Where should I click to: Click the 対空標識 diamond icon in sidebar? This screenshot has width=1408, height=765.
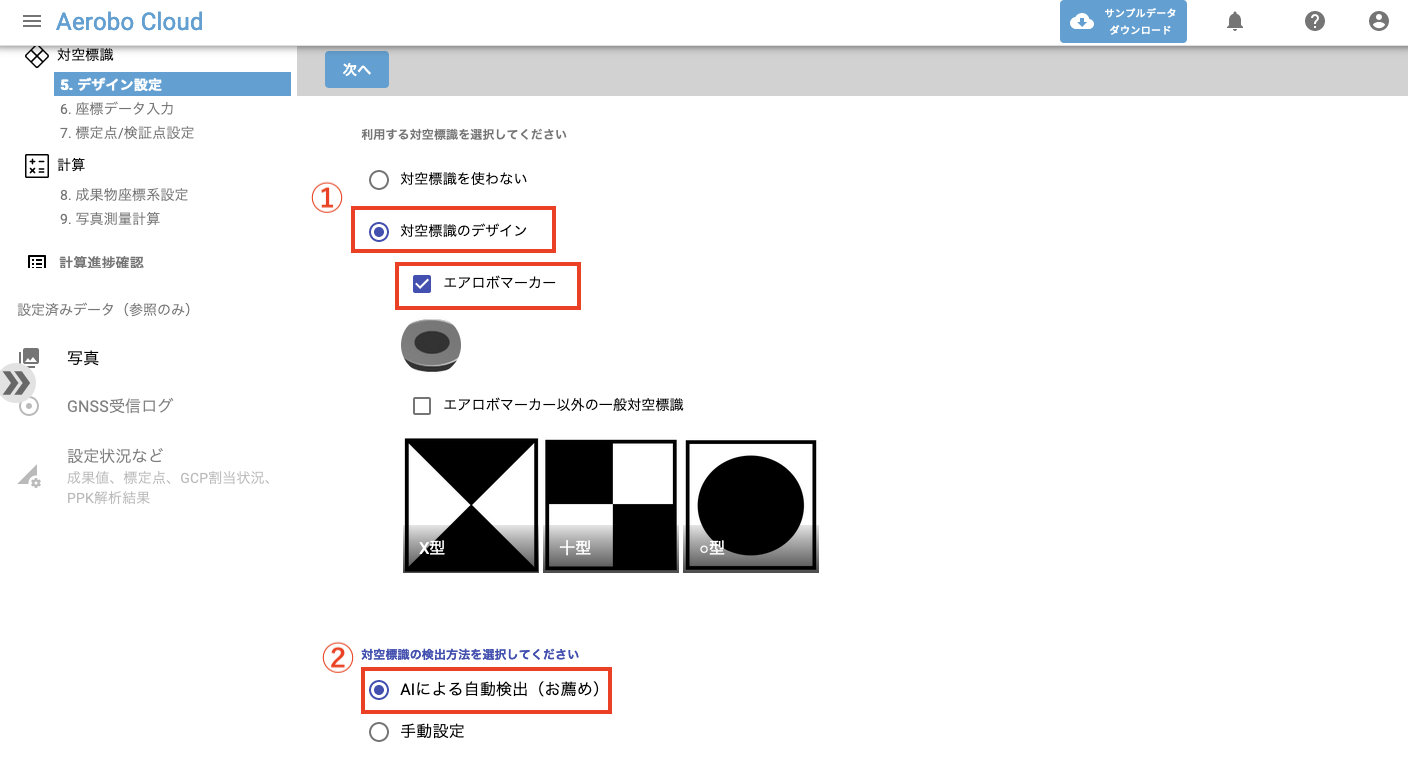(x=37, y=56)
